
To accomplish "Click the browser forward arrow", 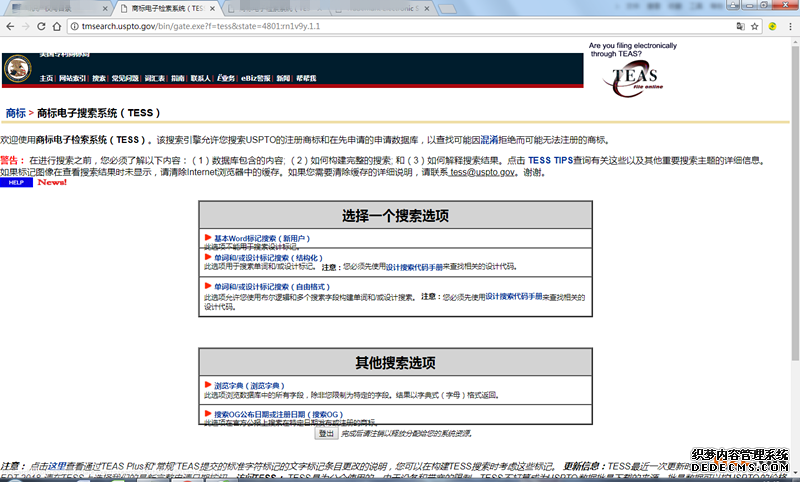I will pos(26,26).
